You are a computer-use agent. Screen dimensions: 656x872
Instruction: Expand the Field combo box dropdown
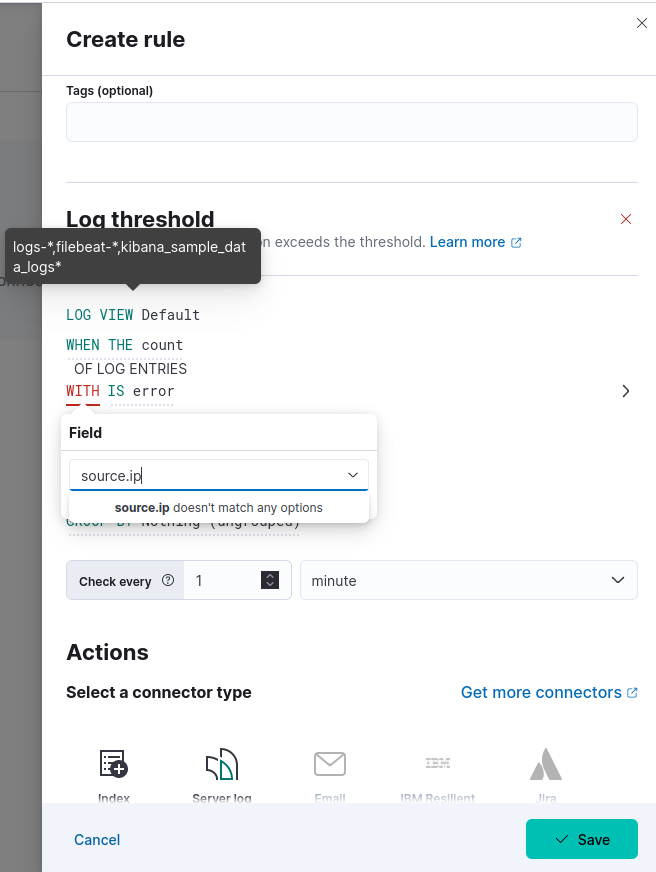353,475
